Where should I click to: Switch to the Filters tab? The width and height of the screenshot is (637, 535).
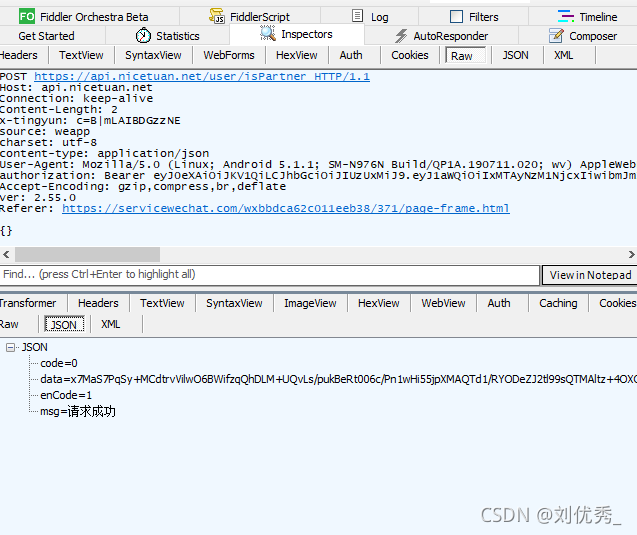click(x=474, y=17)
